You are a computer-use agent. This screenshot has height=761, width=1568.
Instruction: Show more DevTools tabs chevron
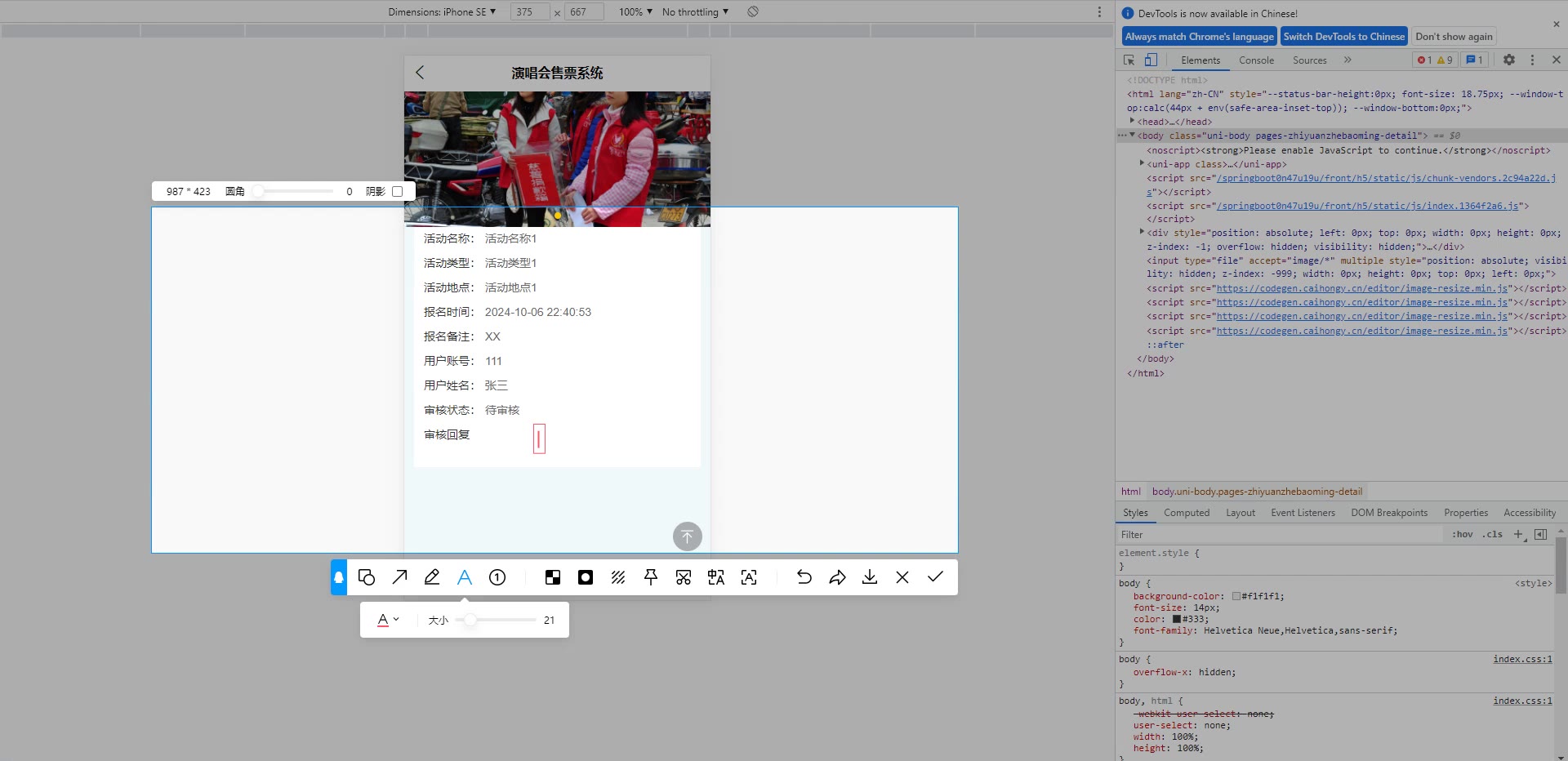coord(1347,60)
